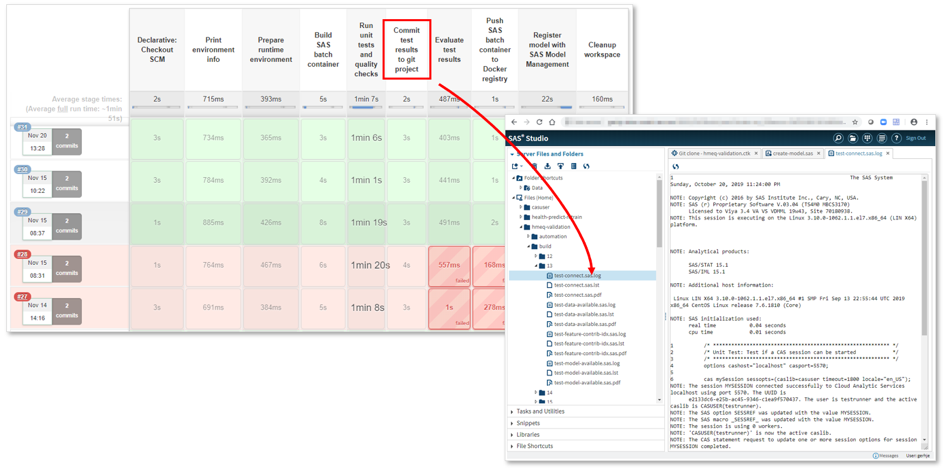
Task: Click the failed 557ms stage cell
Action: coord(449,266)
